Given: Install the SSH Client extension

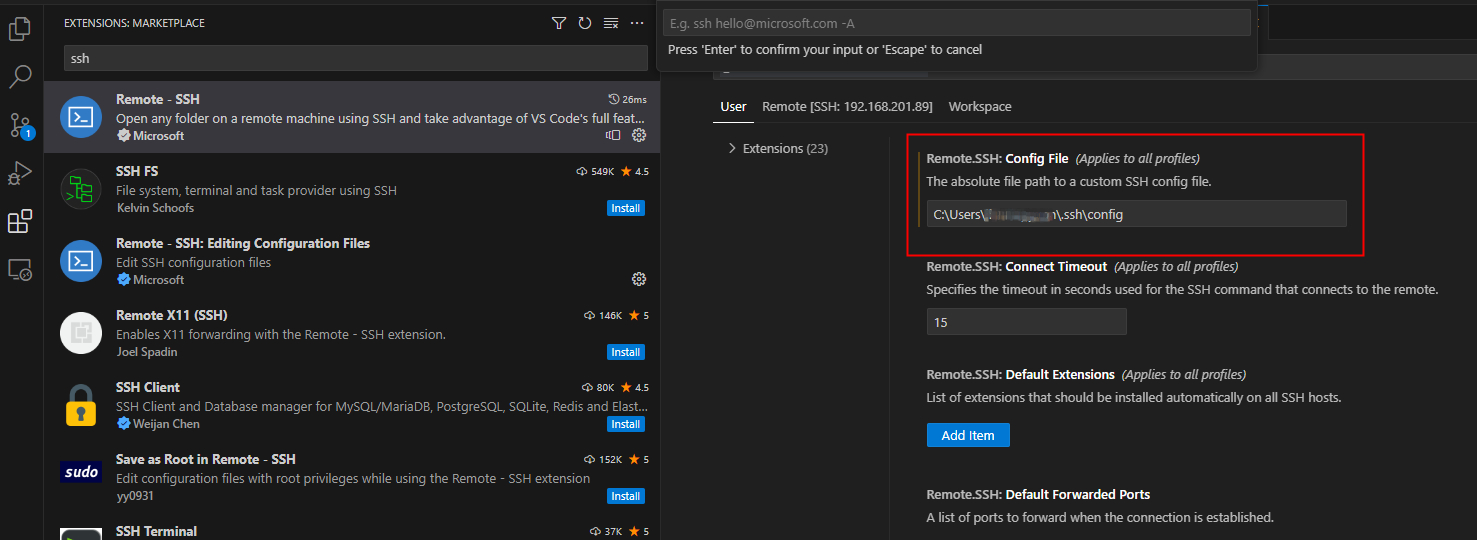Looking at the screenshot, I should 626,424.
